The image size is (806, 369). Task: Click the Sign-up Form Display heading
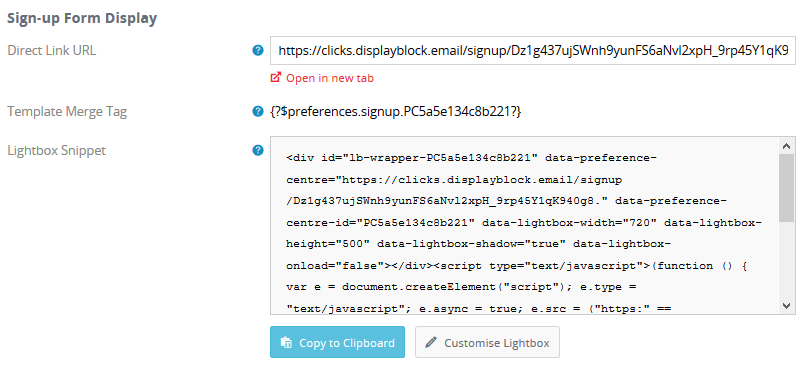82,19
